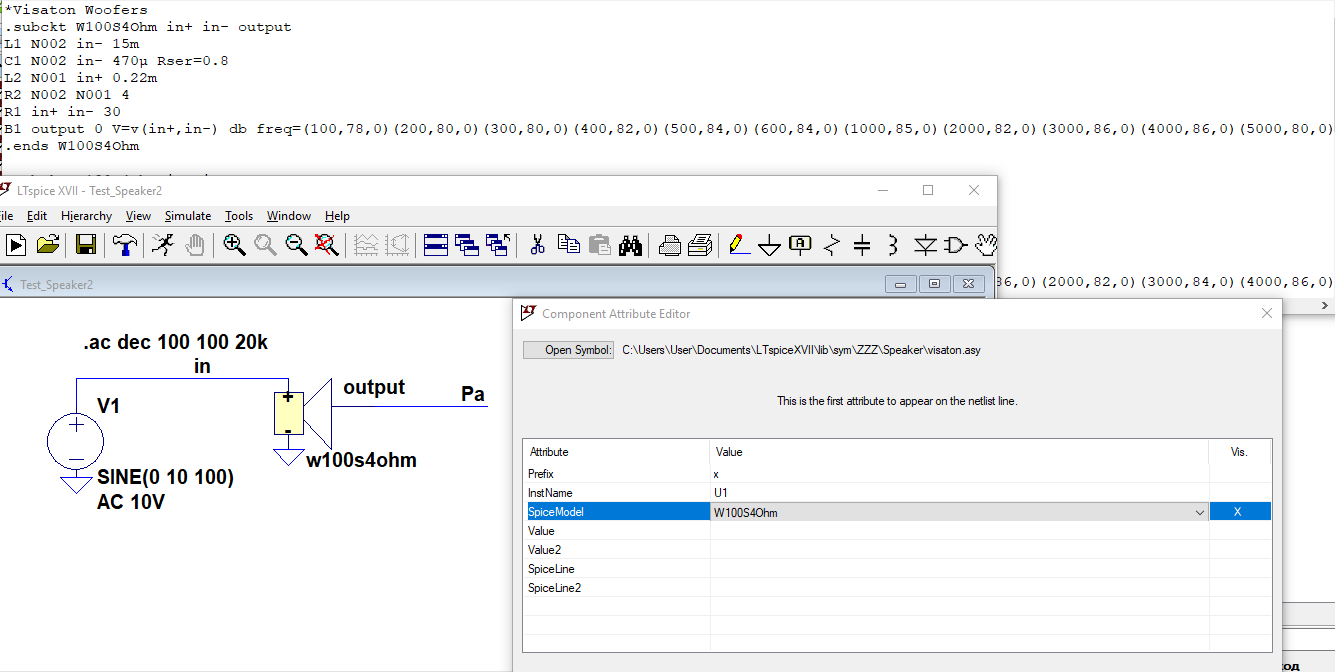Create a new schematic from toolbar
Image resolution: width=1335 pixels, height=672 pixels.
pyautogui.click(x=16, y=244)
